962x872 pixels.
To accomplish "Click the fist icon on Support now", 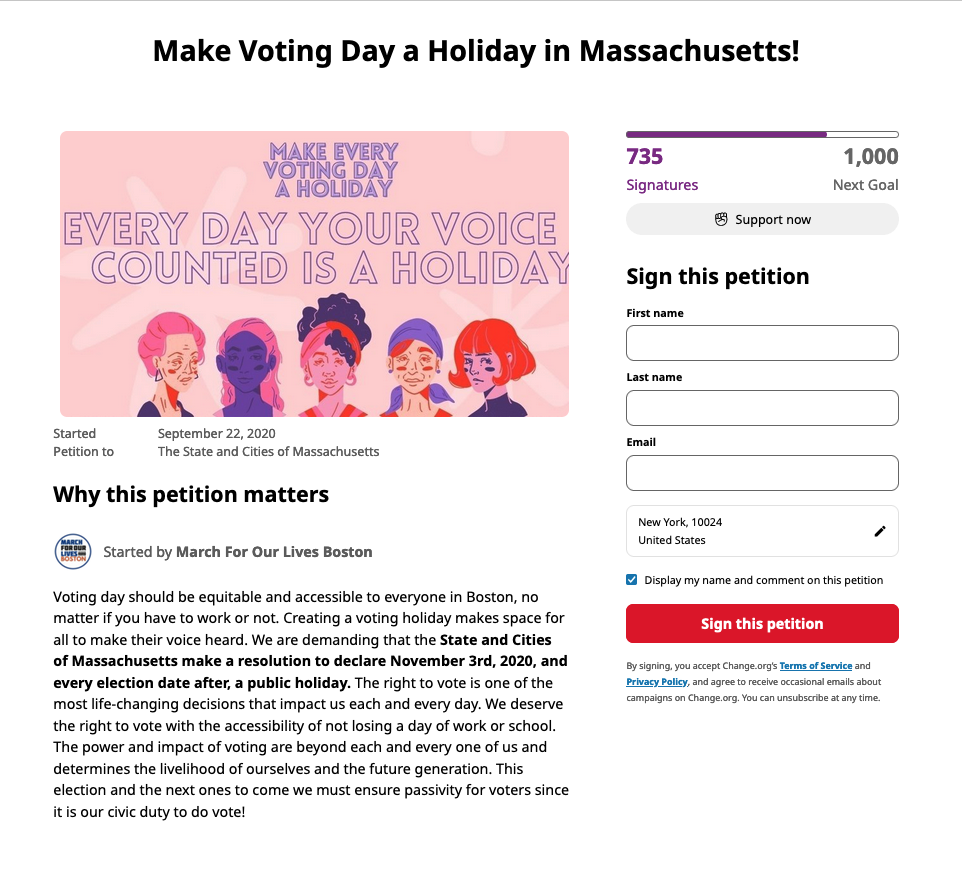I will [x=721, y=219].
